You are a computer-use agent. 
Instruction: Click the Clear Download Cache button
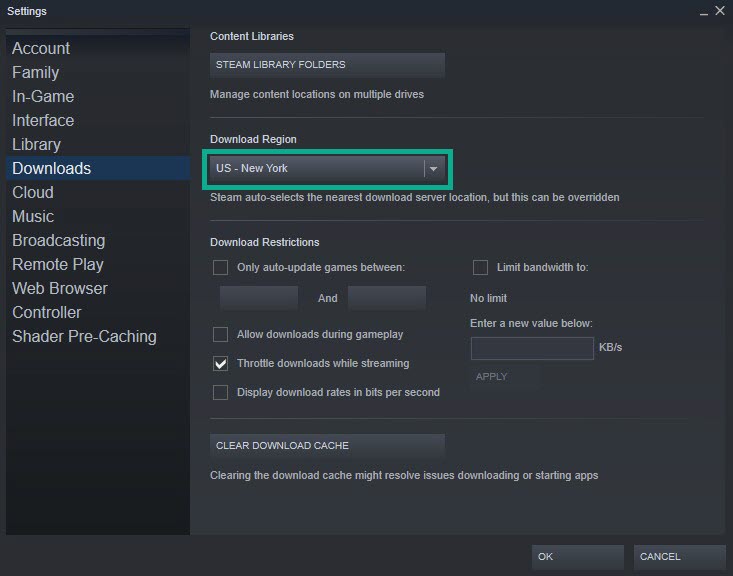point(327,446)
